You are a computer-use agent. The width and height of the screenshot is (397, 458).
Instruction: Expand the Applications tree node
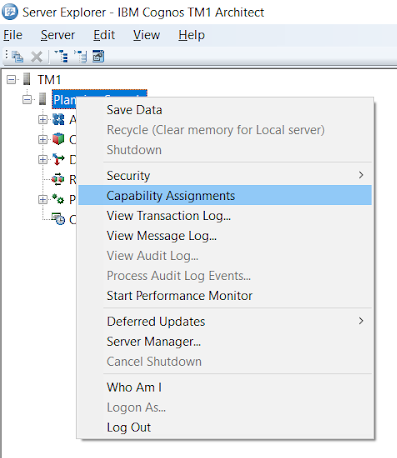click(43, 119)
